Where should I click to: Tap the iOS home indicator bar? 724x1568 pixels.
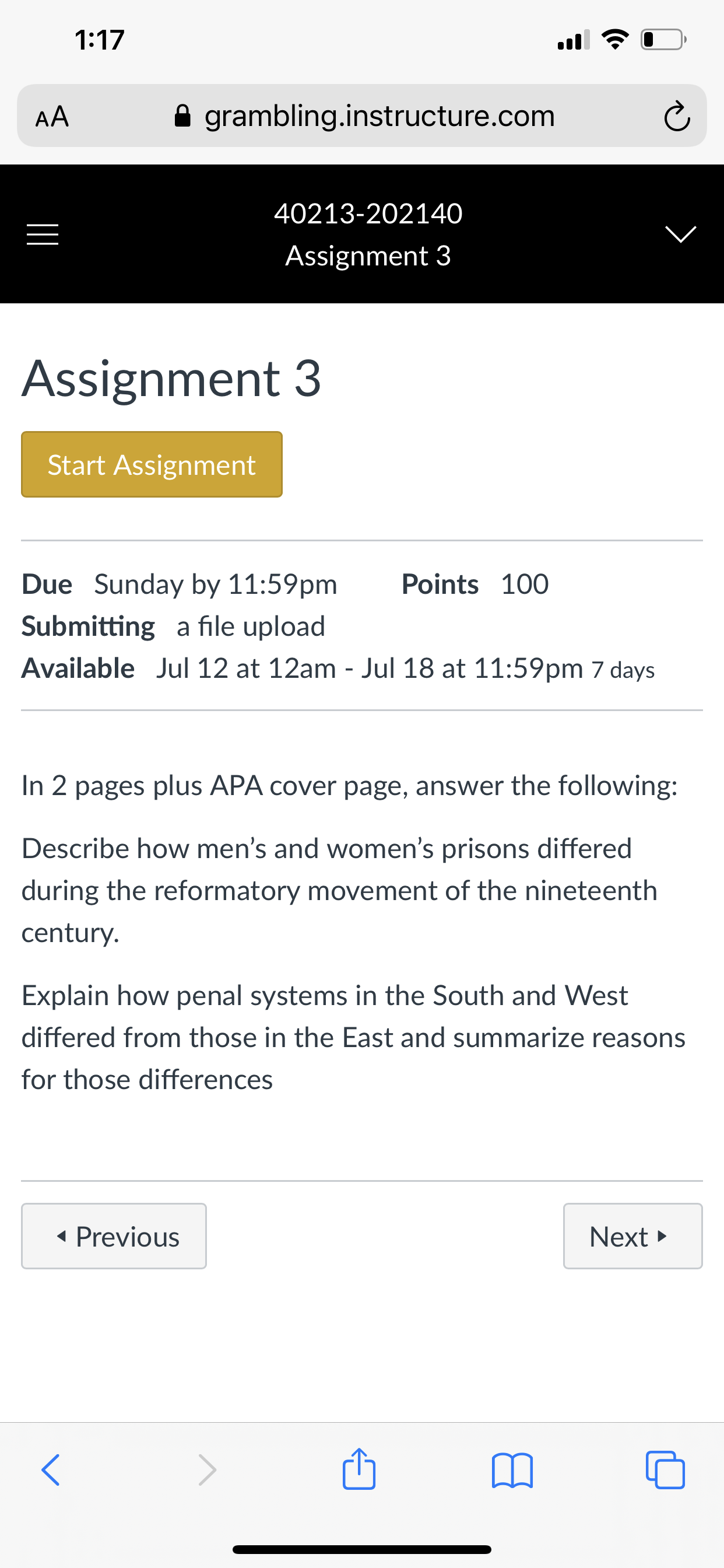(x=362, y=1549)
